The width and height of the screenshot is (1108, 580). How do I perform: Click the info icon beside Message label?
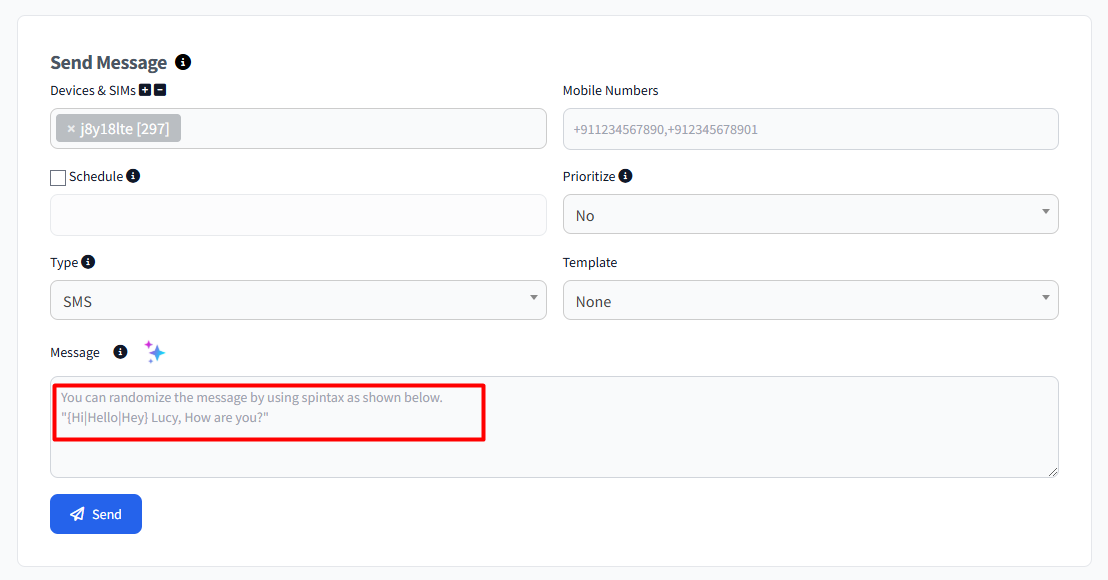[120, 352]
